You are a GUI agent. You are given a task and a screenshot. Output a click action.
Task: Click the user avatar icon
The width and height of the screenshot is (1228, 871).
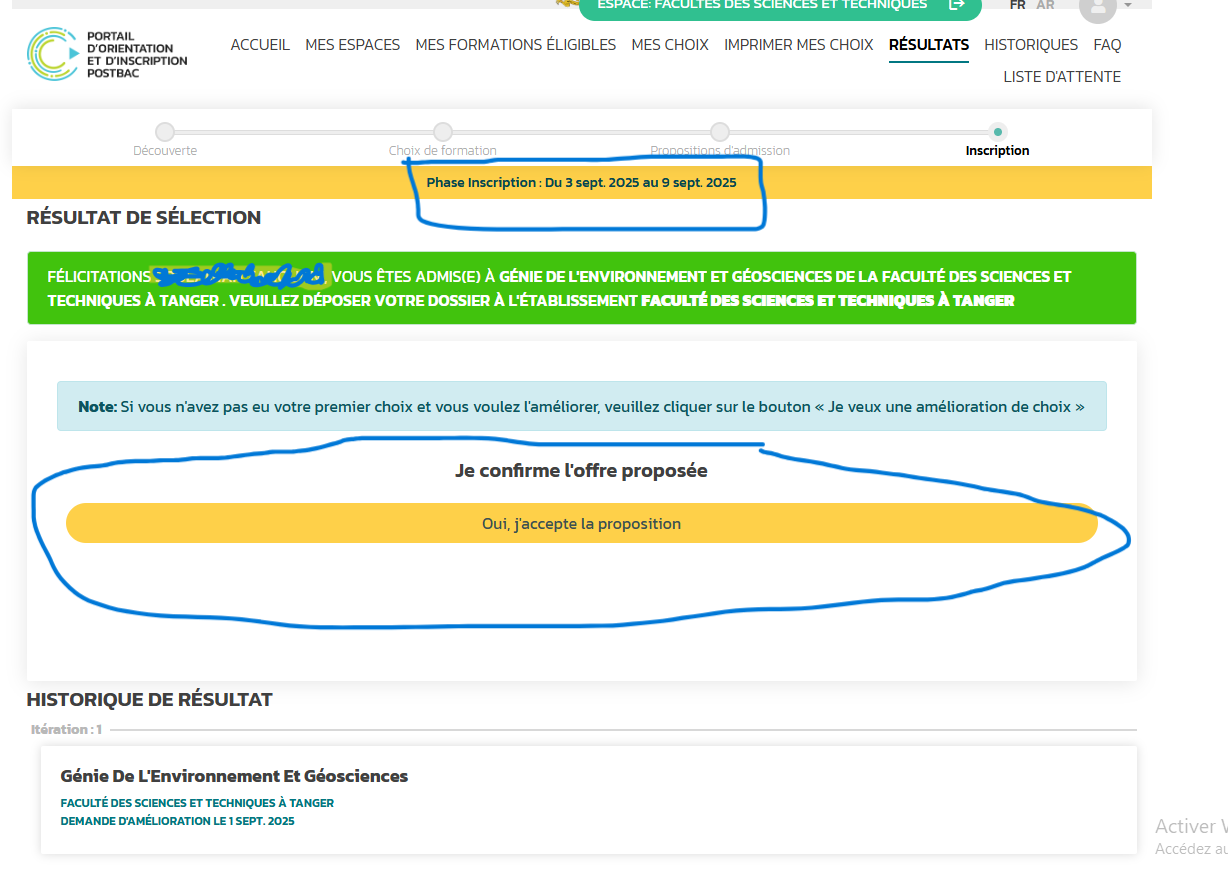click(1097, 7)
